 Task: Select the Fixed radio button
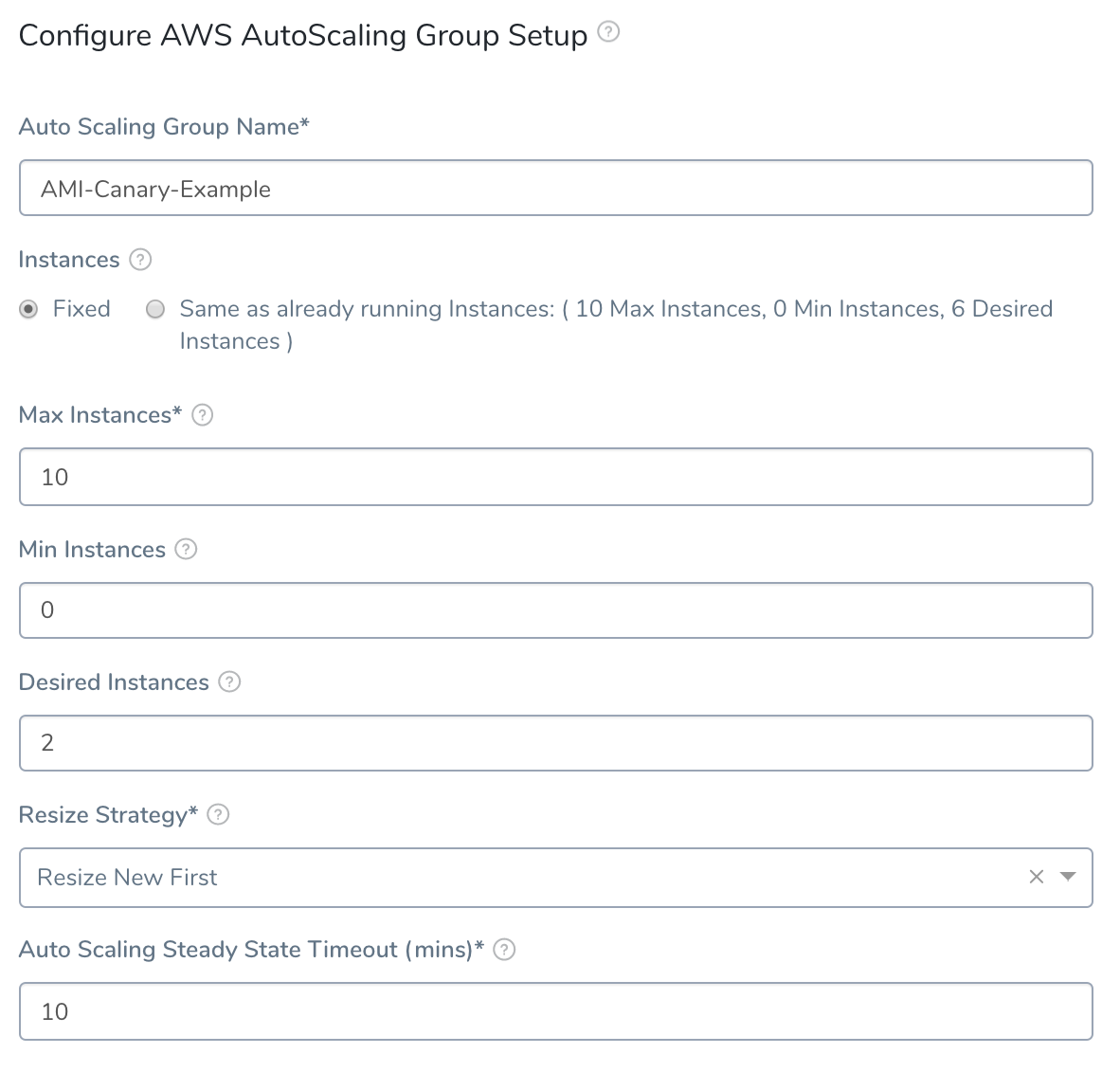pos(28,309)
